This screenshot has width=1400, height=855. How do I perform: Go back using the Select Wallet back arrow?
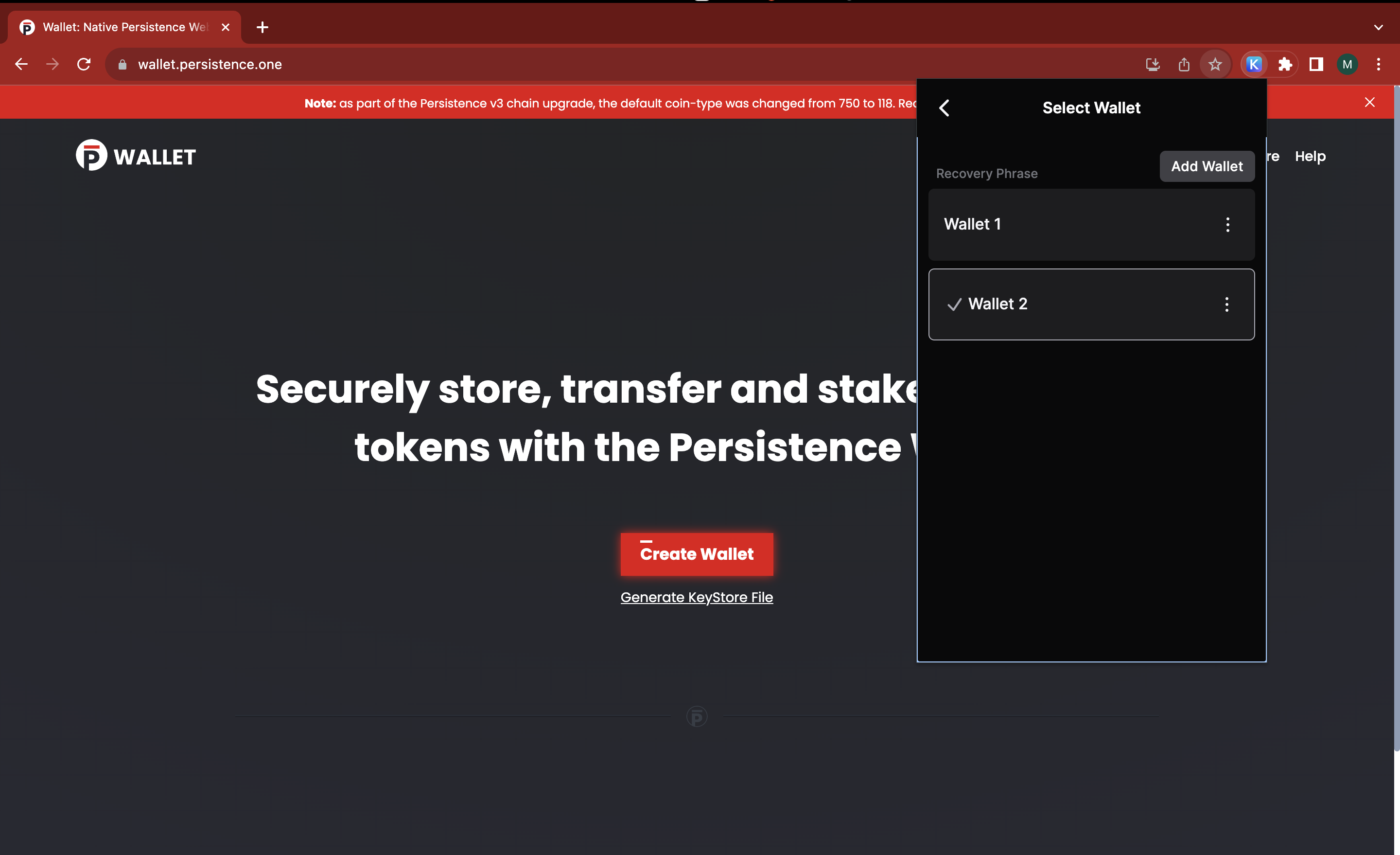[945, 108]
